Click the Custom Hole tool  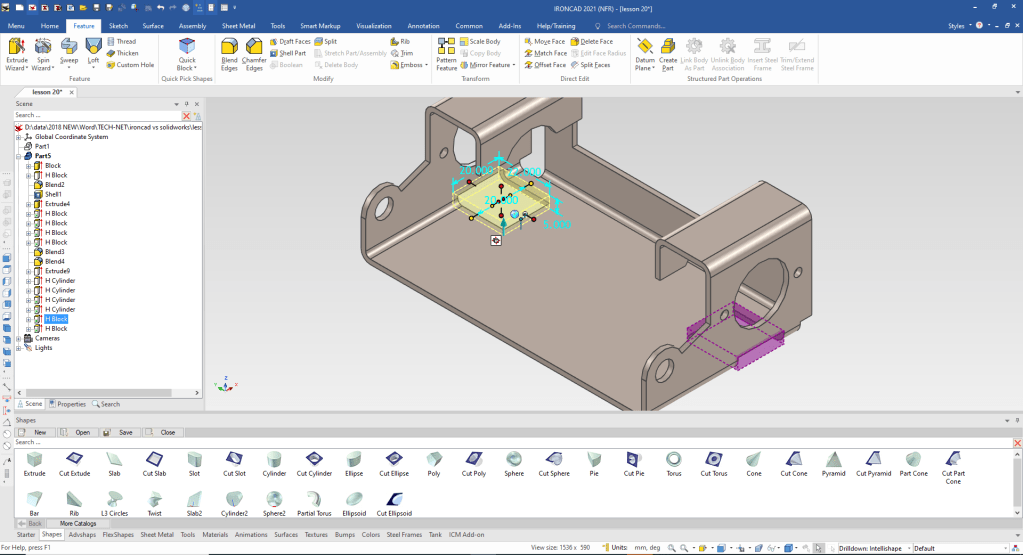point(130,65)
